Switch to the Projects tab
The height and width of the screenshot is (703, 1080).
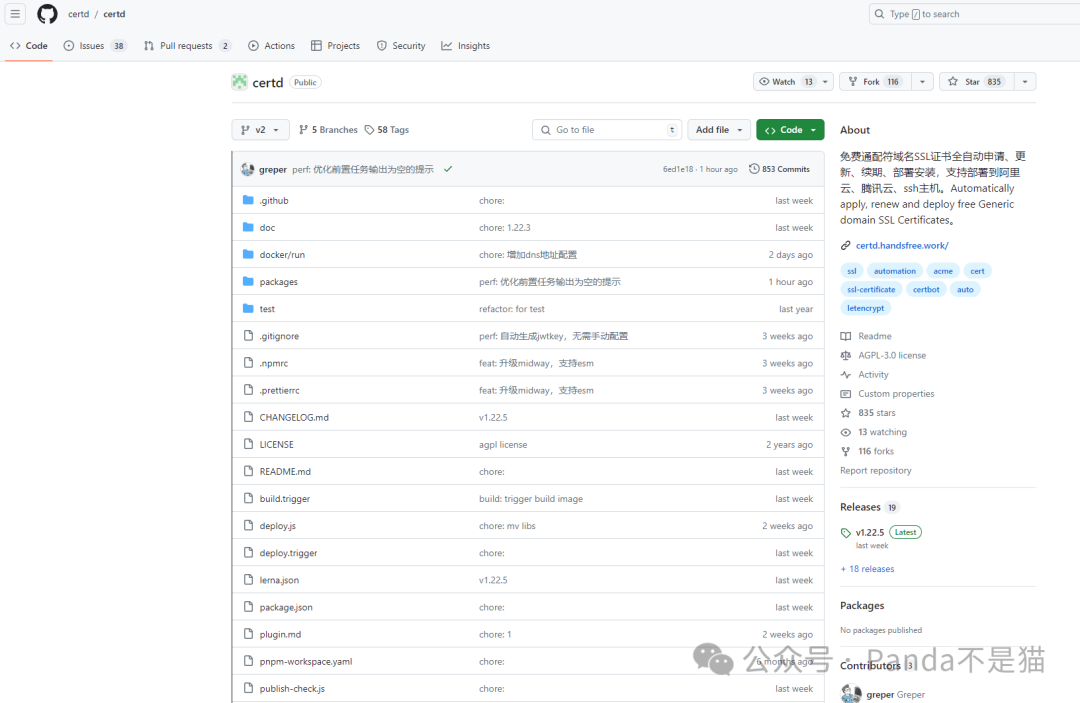[x=335, y=45]
